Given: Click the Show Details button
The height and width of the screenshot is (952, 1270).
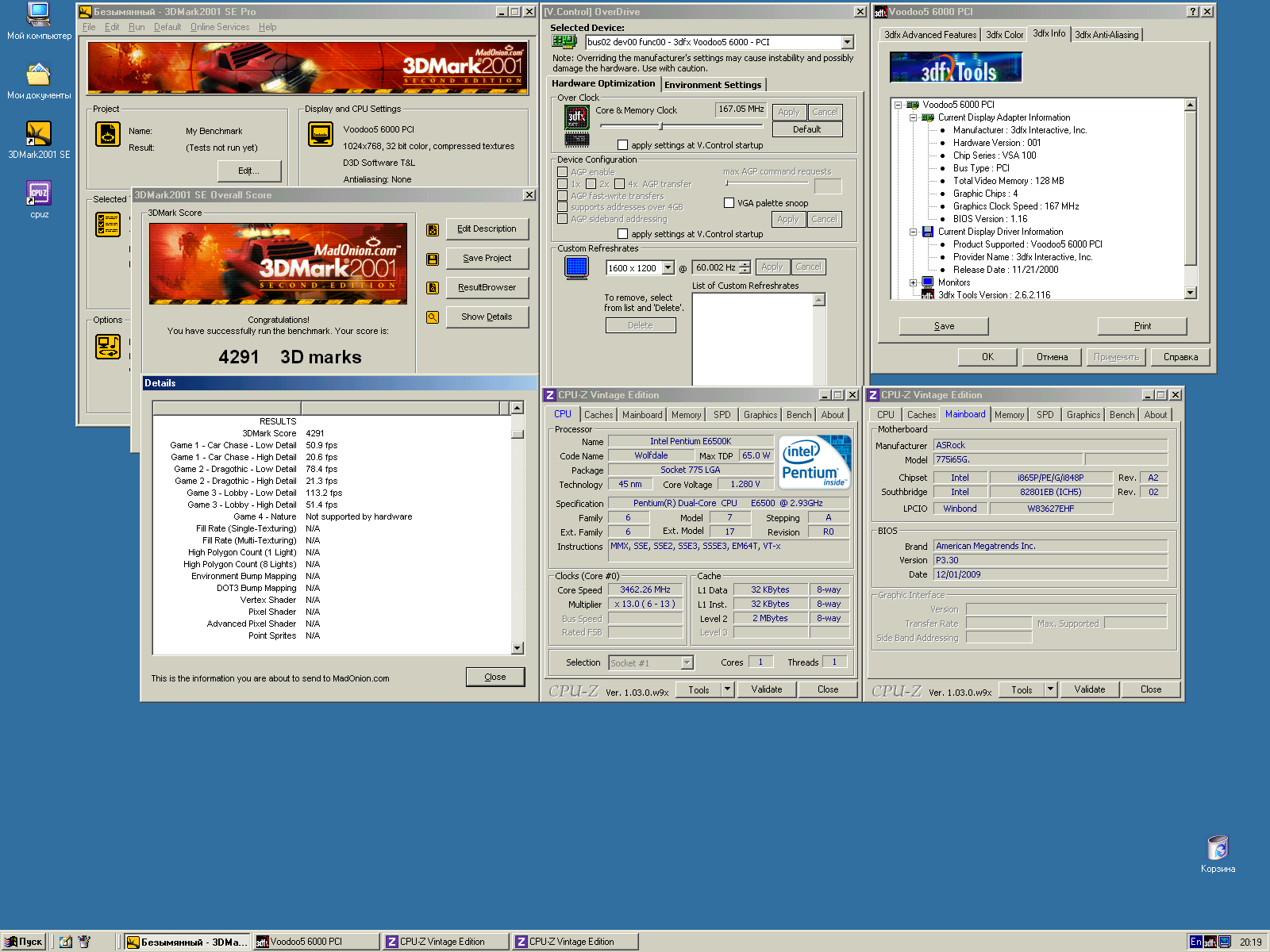Looking at the screenshot, I should click(x=487, y=317).
